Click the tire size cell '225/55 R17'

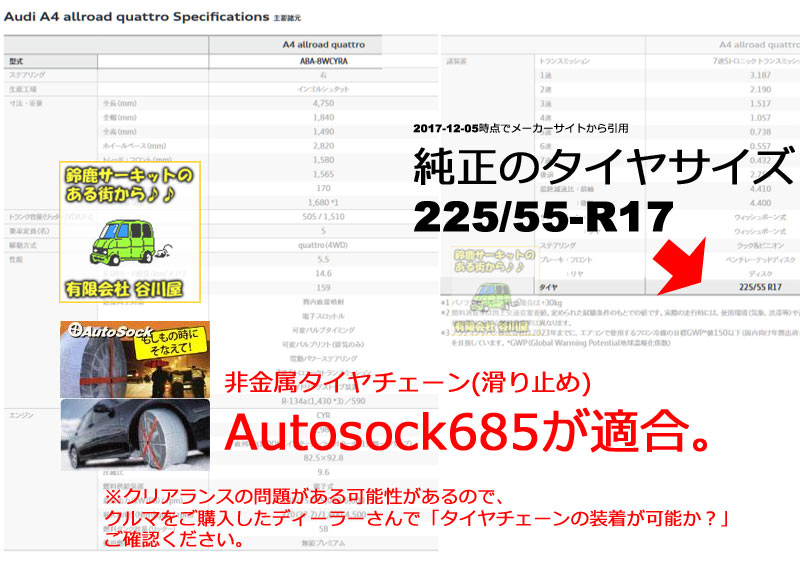(760, 287)
